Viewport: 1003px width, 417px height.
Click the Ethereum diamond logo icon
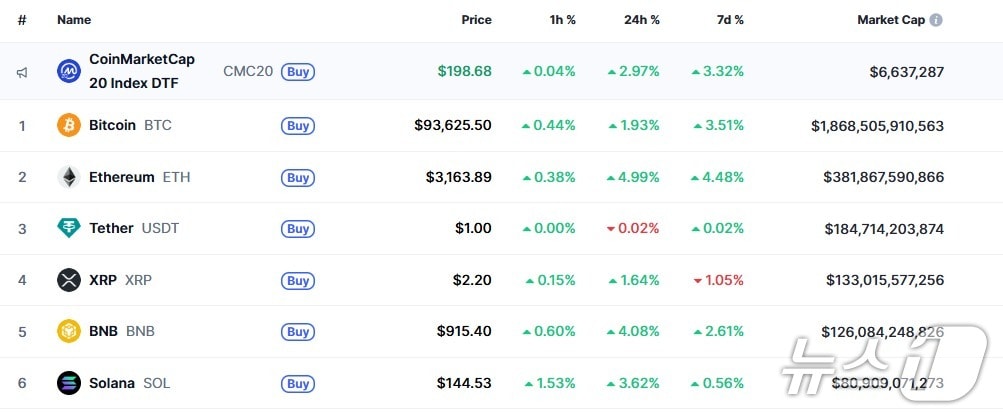click(x=69, y=177)
